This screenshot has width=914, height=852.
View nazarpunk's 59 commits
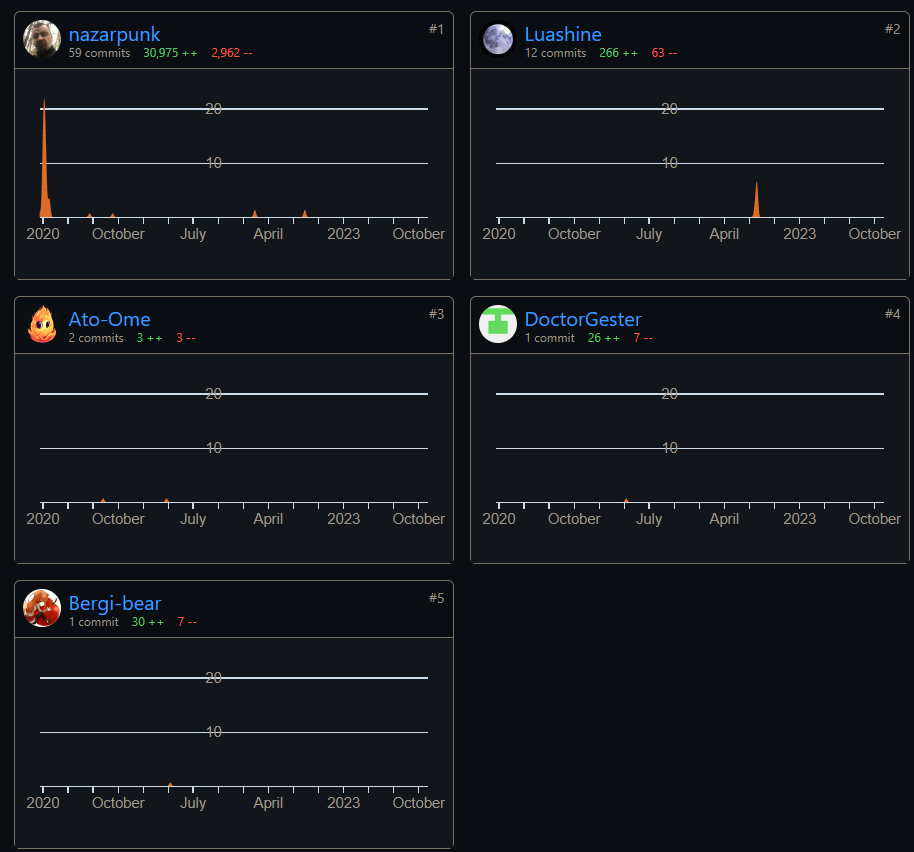coord(99,53)
